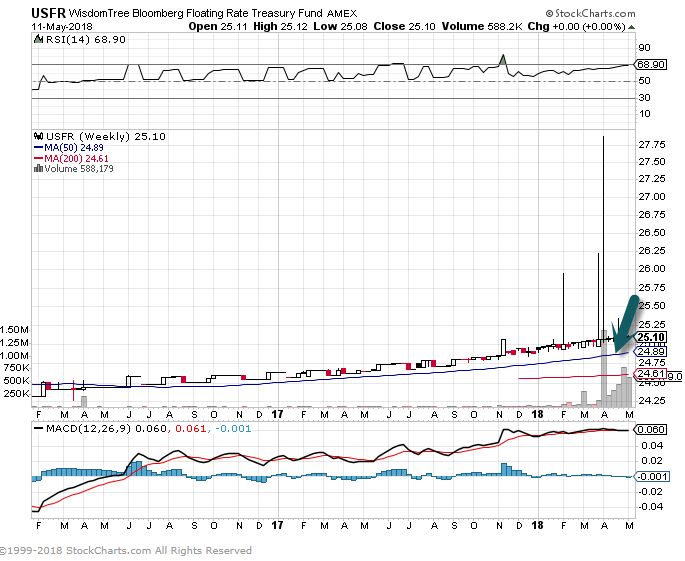Screen dimensions: 685x561
Task: Click the 68.90 RSI value tag on the right axis
Action: (651, 65)
